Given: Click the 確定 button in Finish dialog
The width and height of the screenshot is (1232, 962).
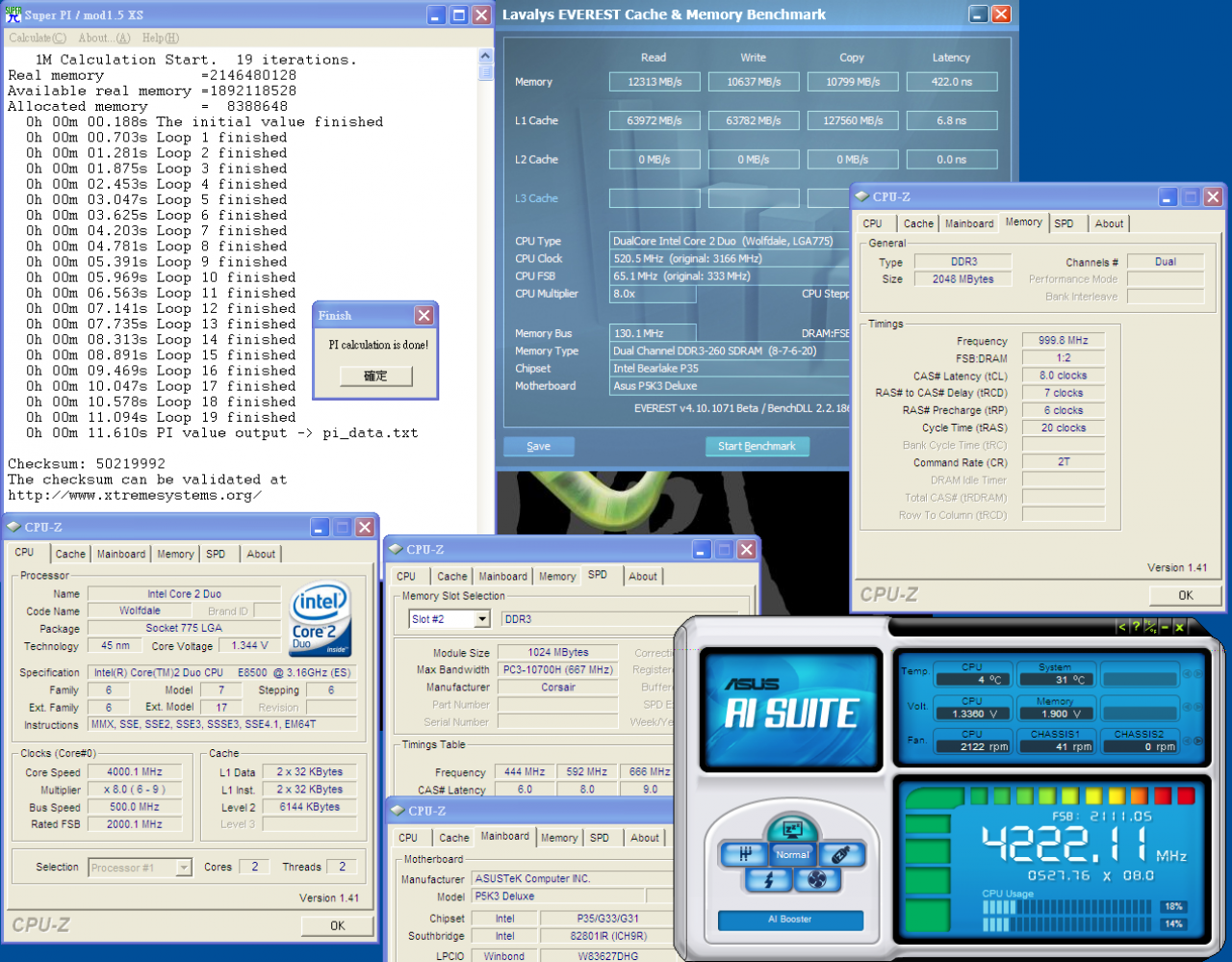Looking at the screenshot, I should point(375,376).
